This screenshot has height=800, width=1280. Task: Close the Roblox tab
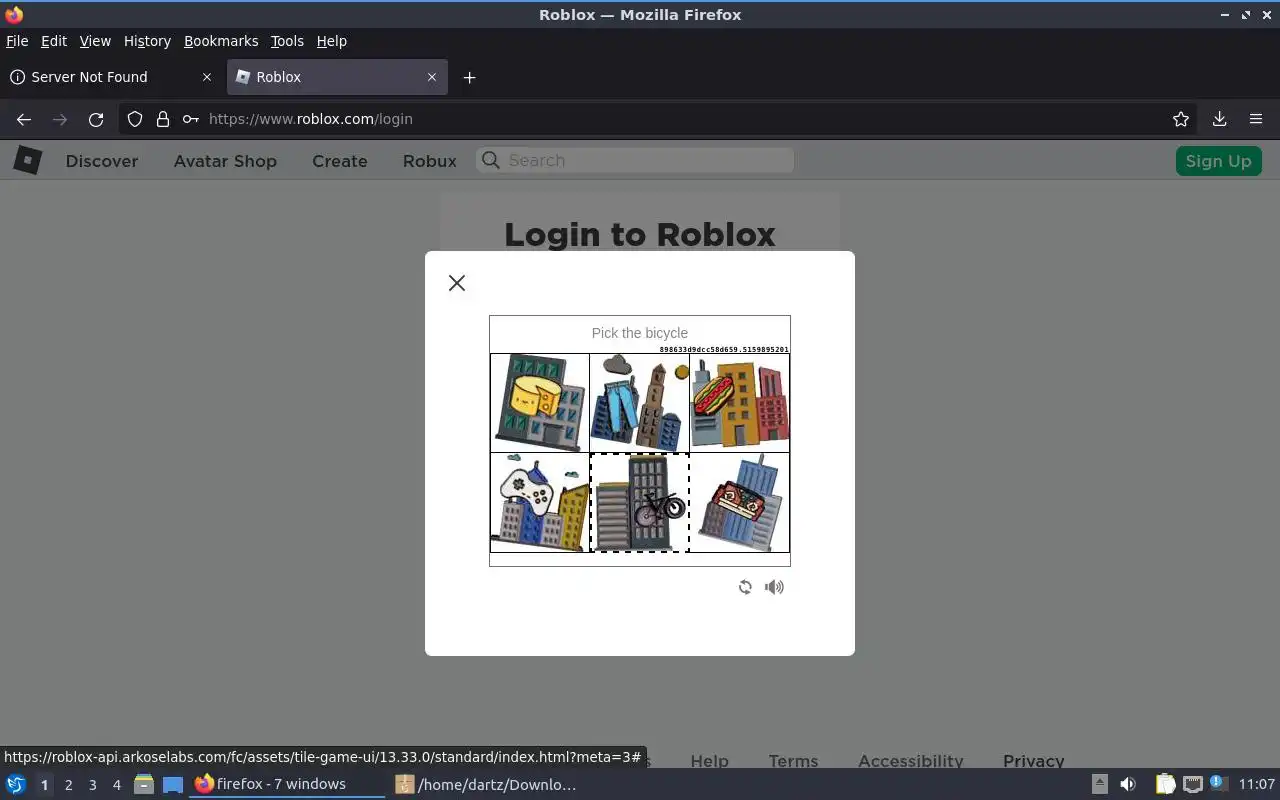click(x=432, y=77)
